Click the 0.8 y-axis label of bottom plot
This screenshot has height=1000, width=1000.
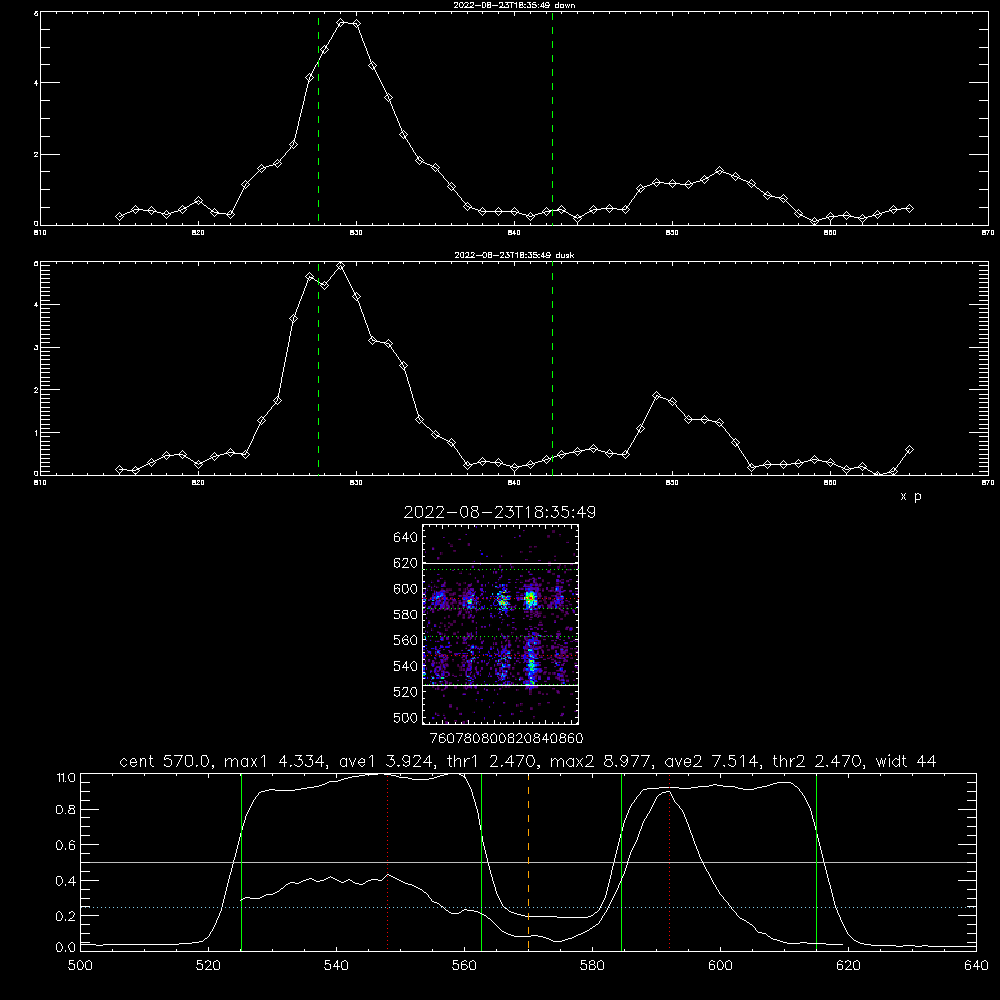point(66,809)
